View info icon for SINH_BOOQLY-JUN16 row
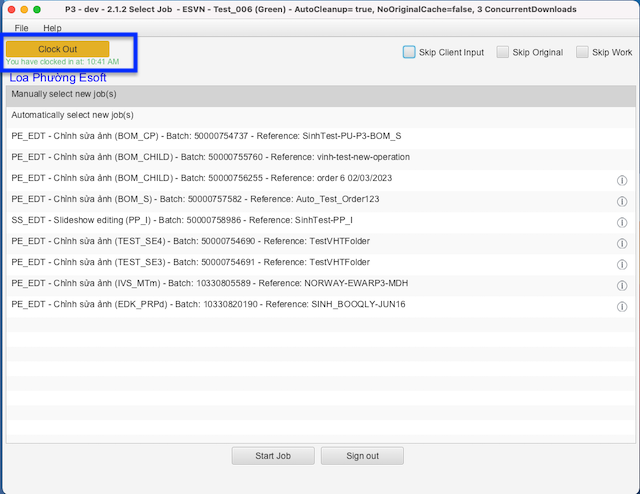 point(622,307)
